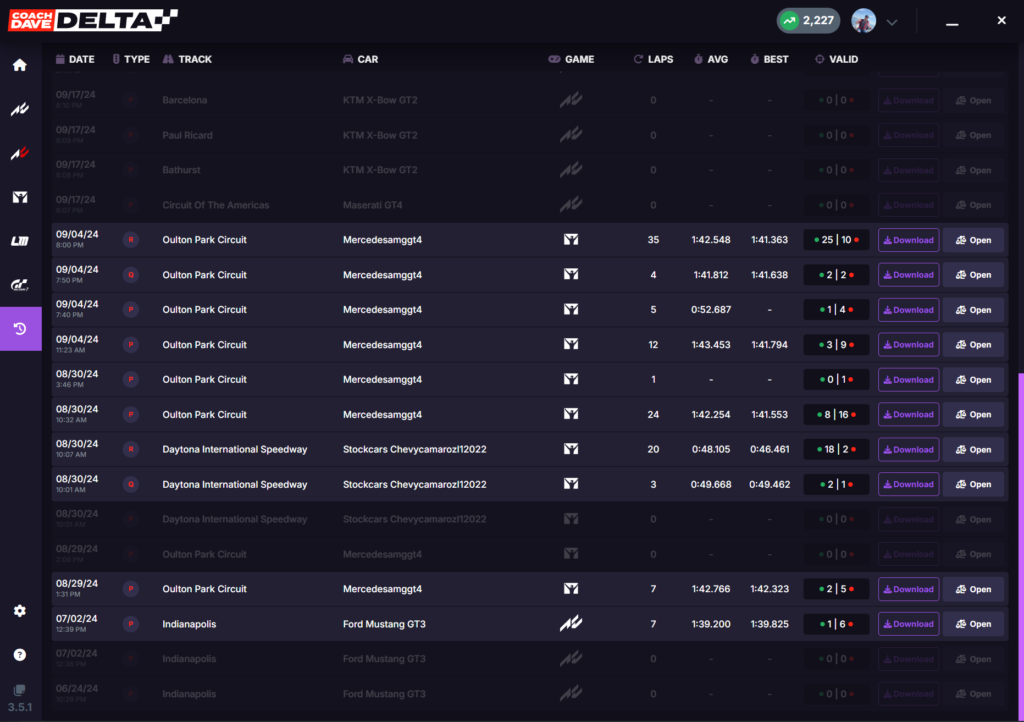Click the ACC game icon in the 07/02/24 12:39 PM row
The height and width of the screenshot is (722, 1024).
[571, 624]
